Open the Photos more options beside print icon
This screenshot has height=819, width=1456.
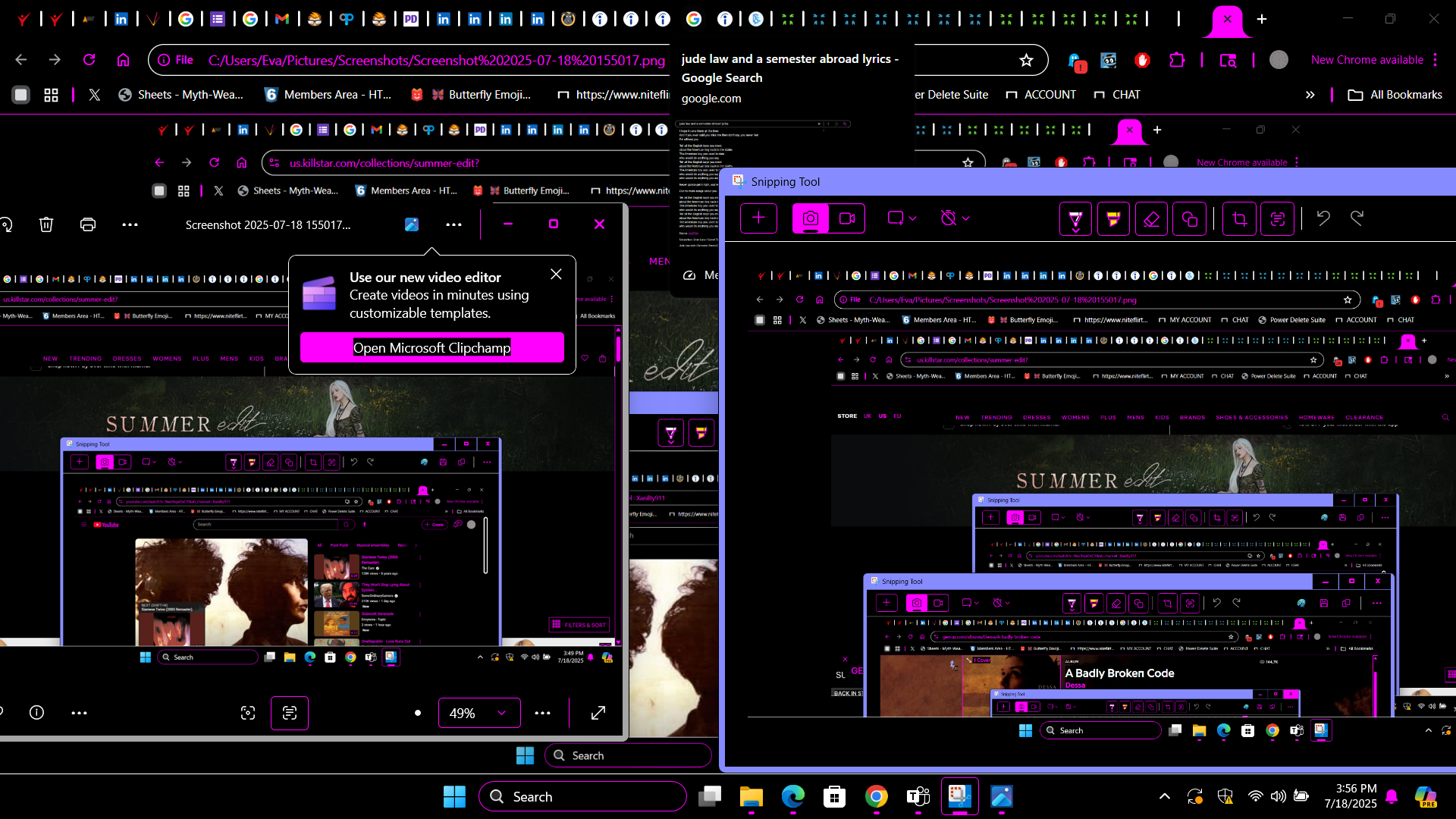pyautogui.click(x=130, y=224)
